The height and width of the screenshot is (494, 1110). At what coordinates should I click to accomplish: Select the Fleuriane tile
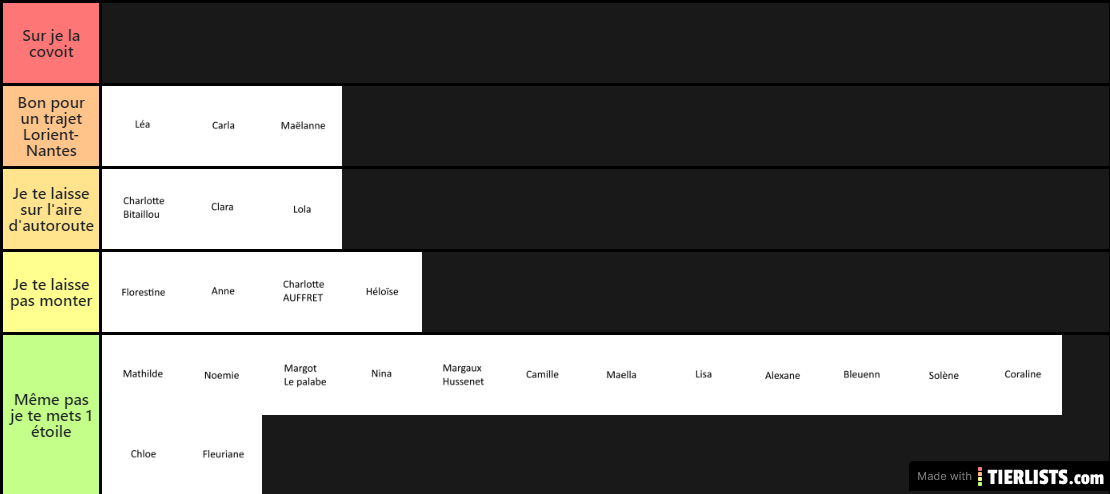tap(222, 454)
